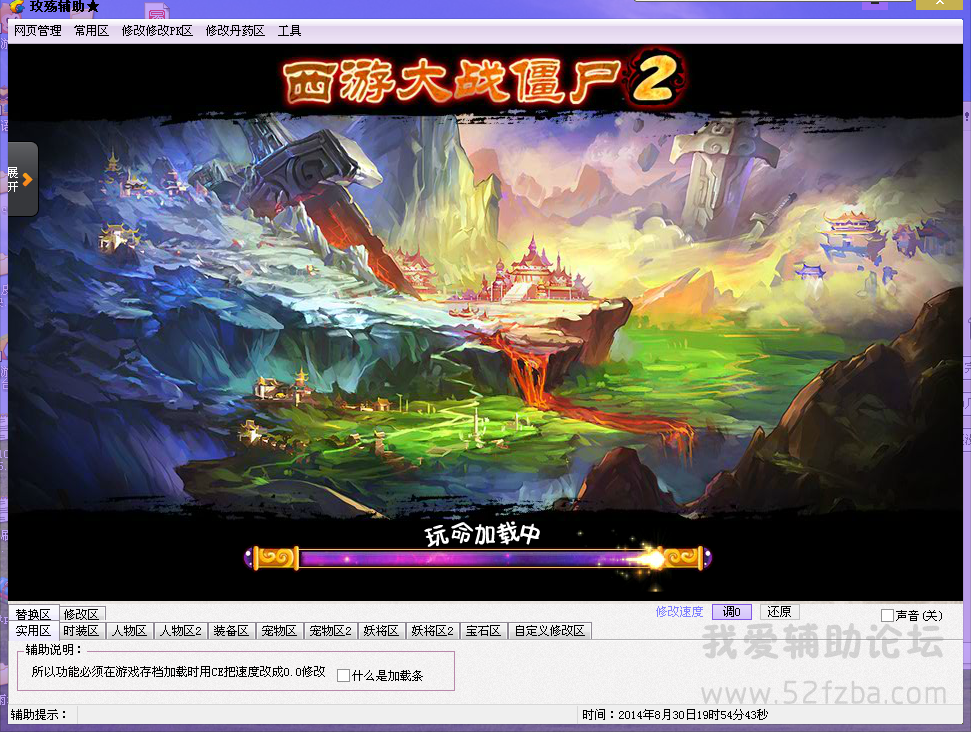This screenshot has width=971, height=732.
Task: Choose the 妖将区2 tab
Action: 433,630
